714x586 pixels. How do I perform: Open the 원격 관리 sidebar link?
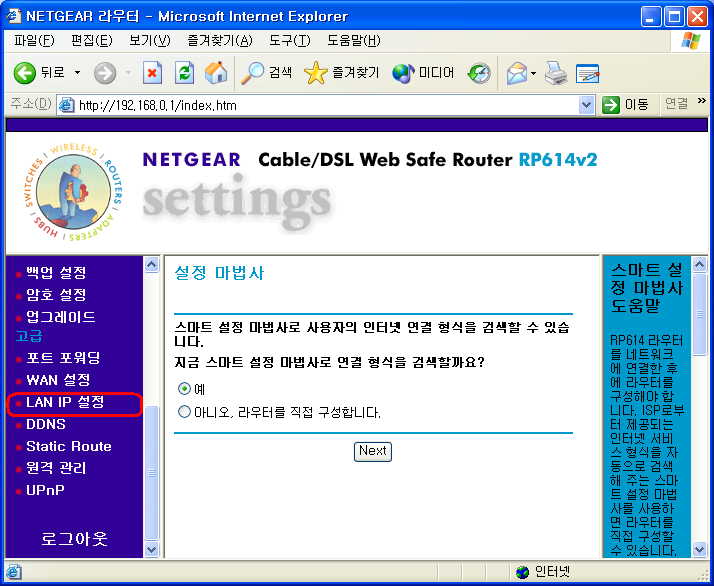[x=56, y=468]
